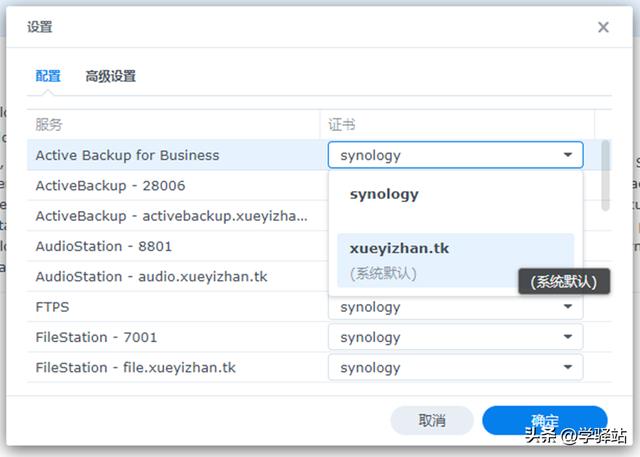
Task: Expand the FileStation - file.xueyizhan.tk certificate dropdown
Action: pyautogui.click(x=456, y=368)
